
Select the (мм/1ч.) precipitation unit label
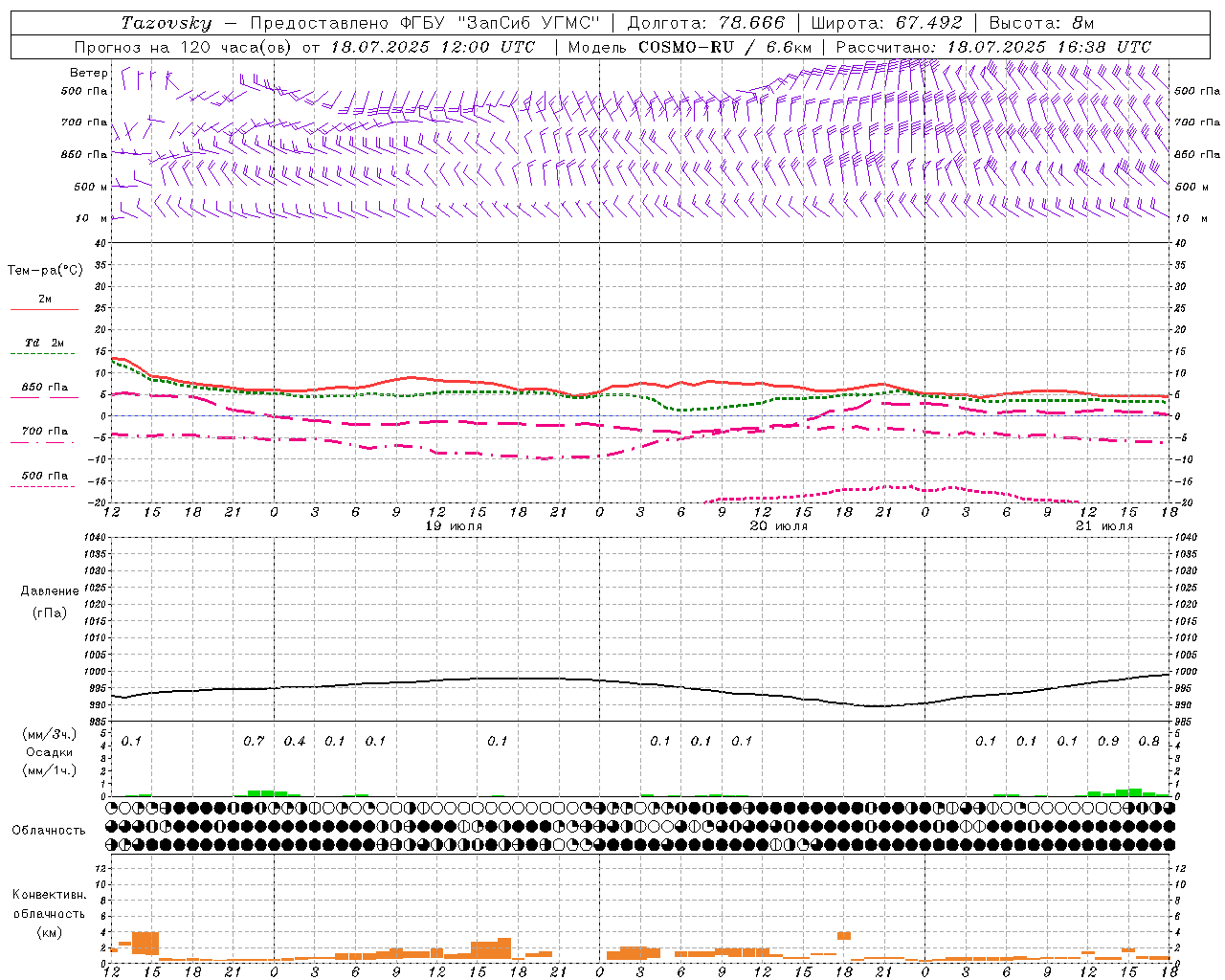pyautogui.click(x=50, y=770)
